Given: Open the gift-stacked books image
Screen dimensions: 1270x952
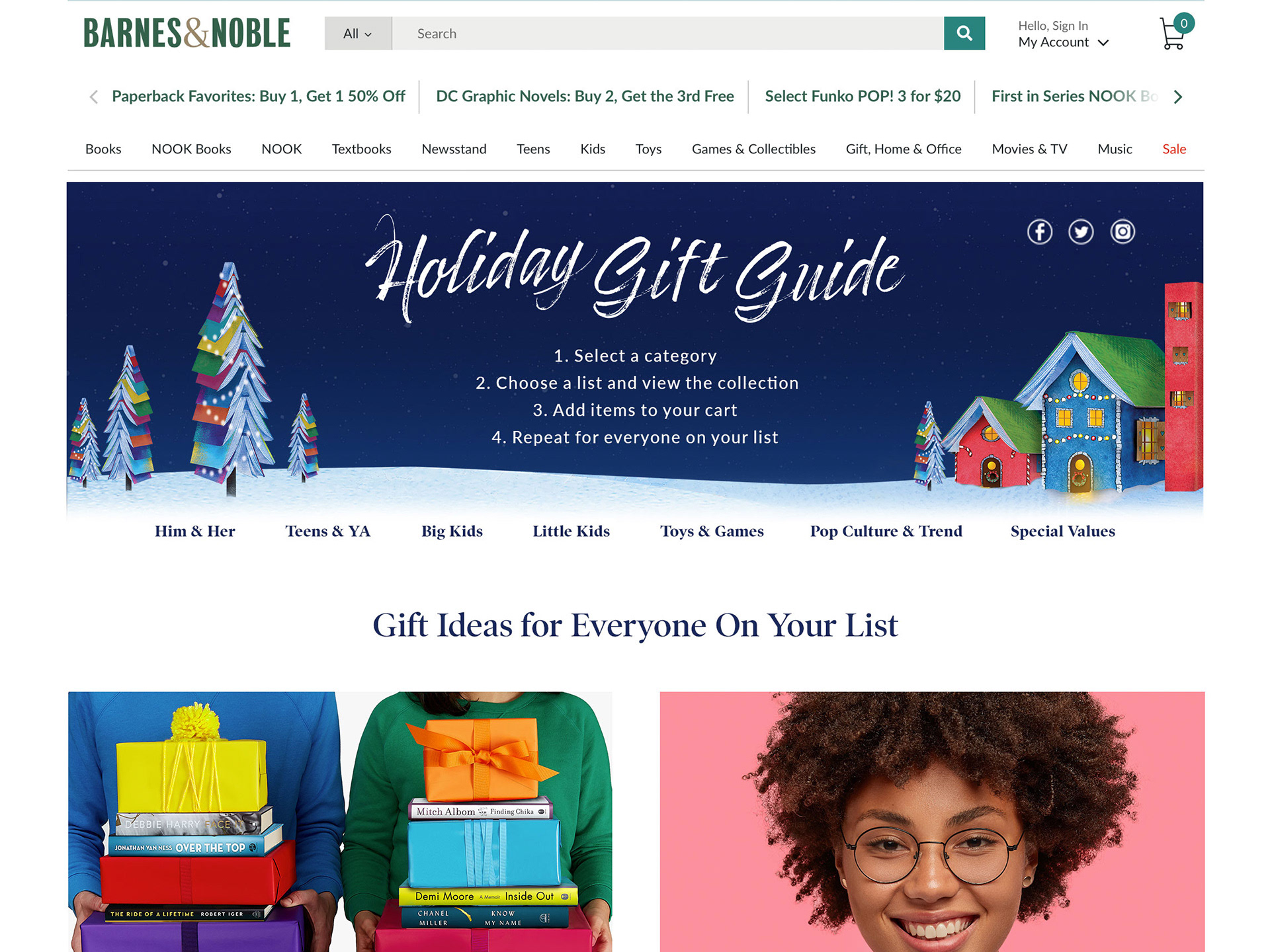Looking at the screenshot, I should click(x=340, y=822).
